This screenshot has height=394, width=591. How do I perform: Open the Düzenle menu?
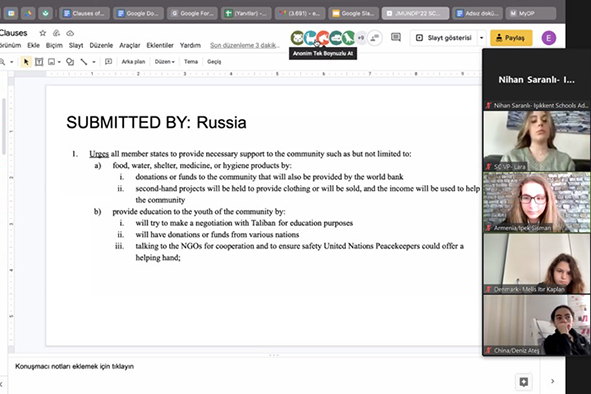(101, 46)
